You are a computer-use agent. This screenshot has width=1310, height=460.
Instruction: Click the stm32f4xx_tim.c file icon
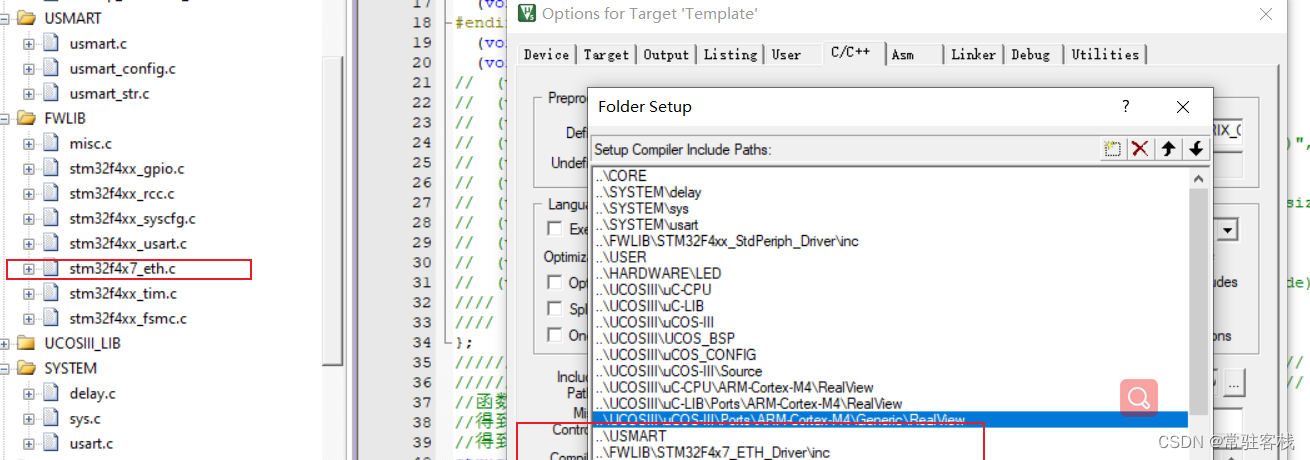[x=51, y=294]
